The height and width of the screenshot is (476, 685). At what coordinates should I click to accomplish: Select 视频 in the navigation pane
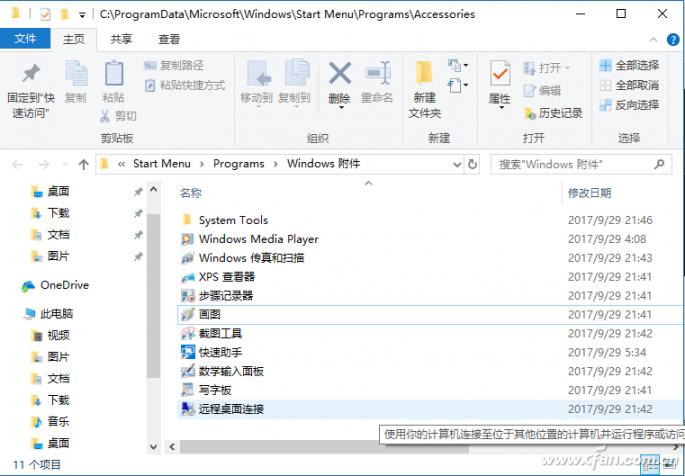[50, 335]
